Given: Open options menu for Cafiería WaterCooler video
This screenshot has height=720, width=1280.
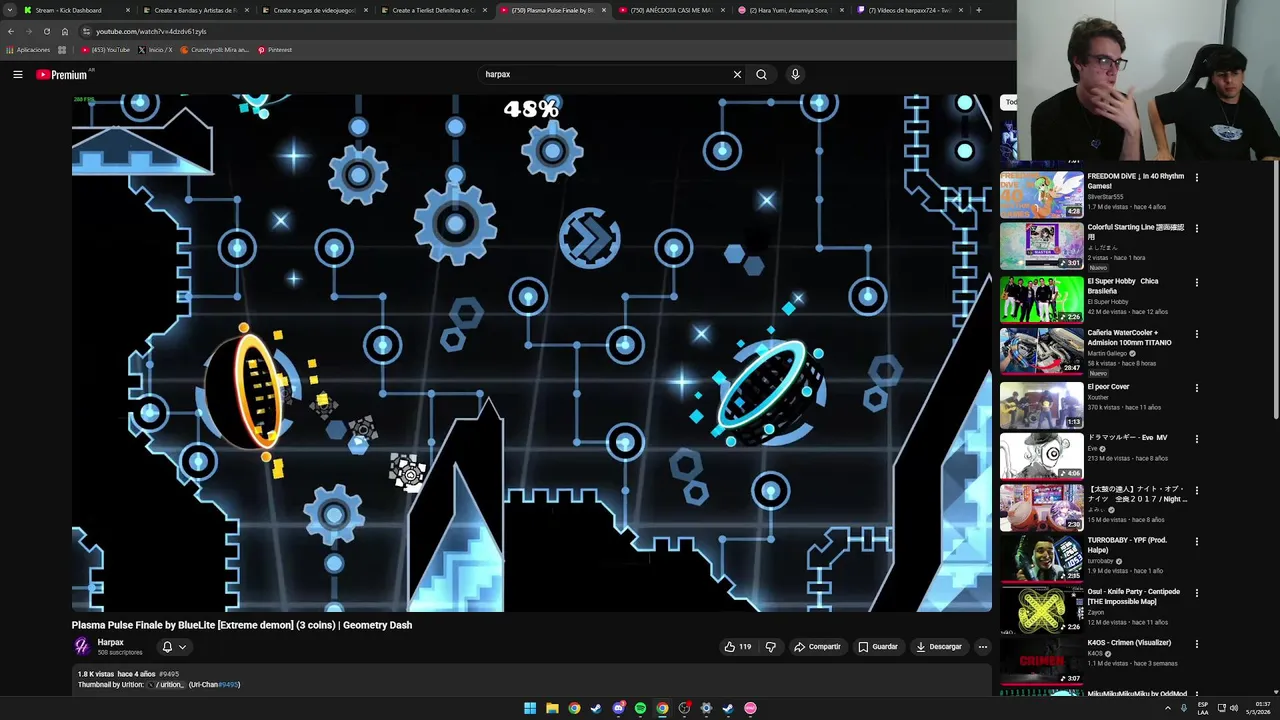Looking at the screenshot, I should [1196, 334].
